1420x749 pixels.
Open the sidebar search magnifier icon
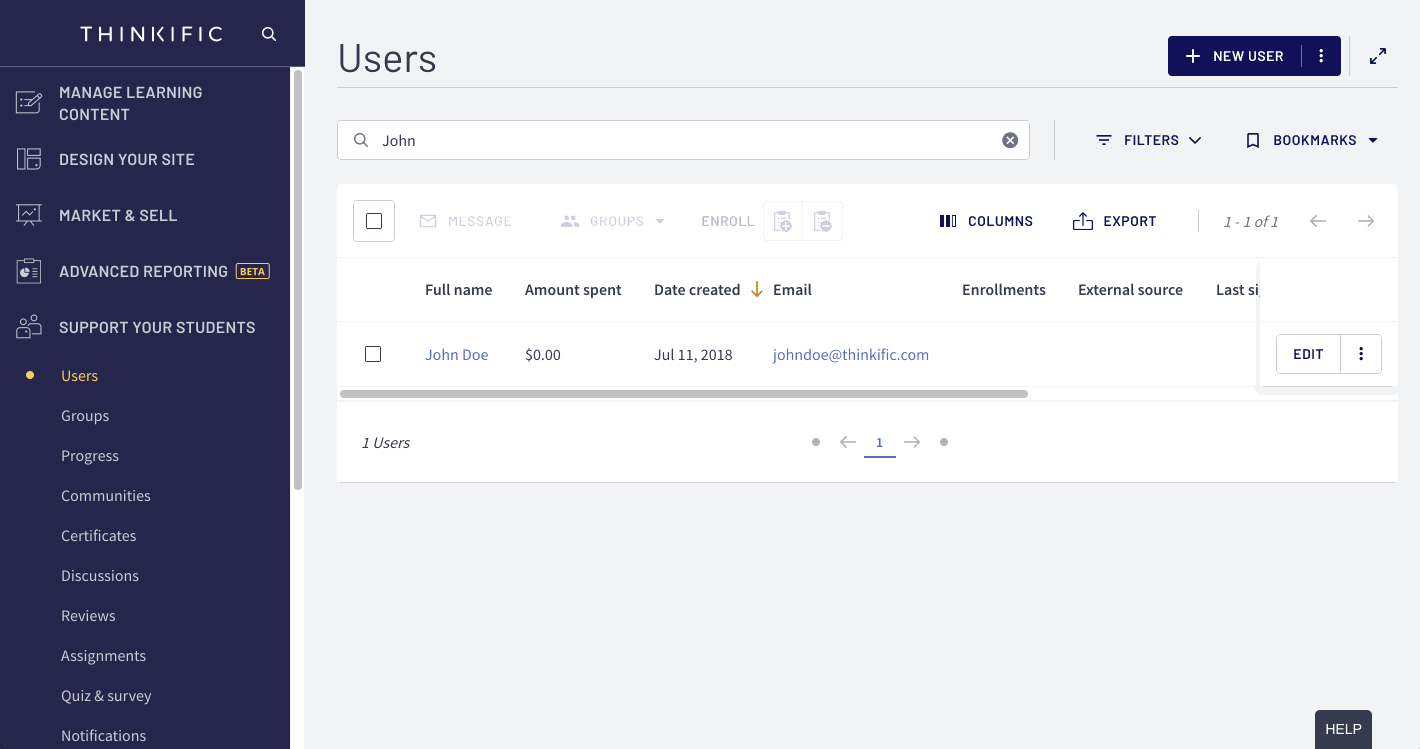pyautogui.click(x=269, y=34)
